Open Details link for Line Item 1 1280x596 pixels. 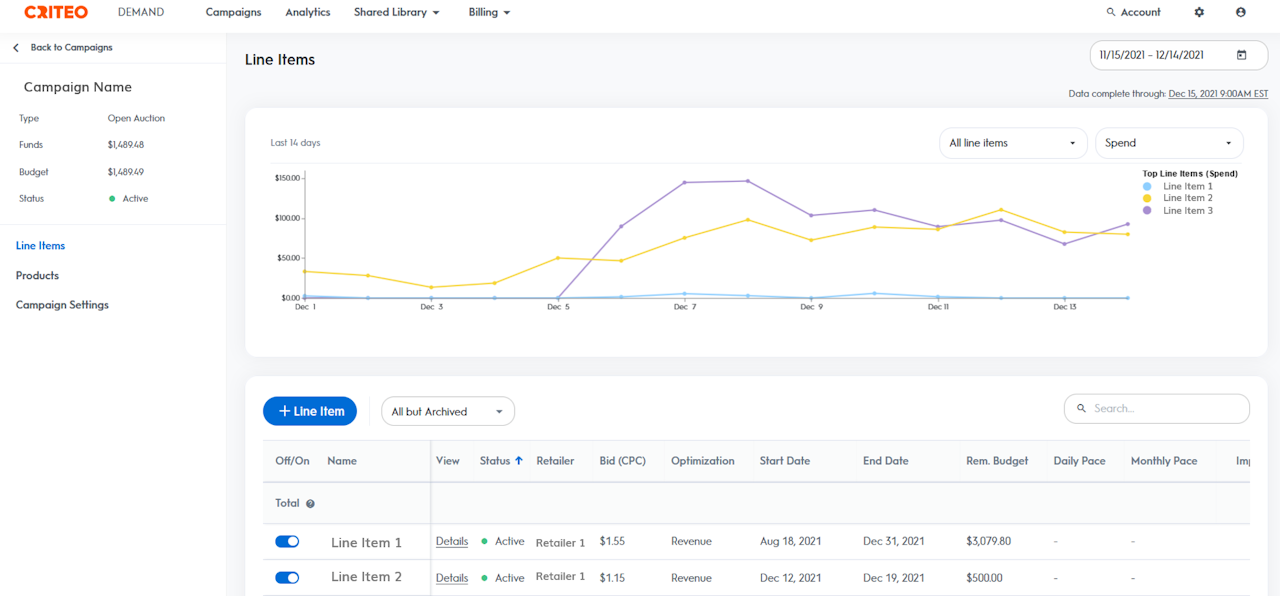tap(452, 541)
